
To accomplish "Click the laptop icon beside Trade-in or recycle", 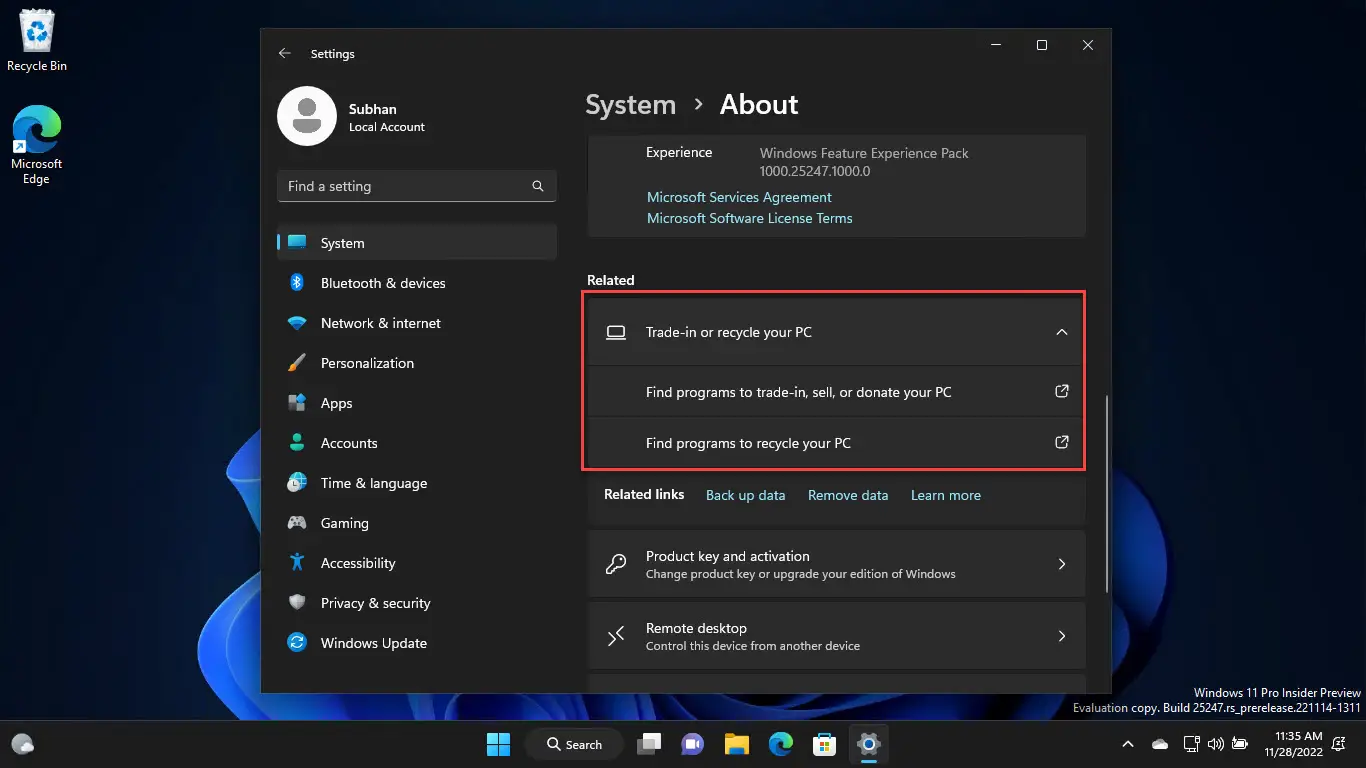I will pyautogui.click(x=616, y=332).
